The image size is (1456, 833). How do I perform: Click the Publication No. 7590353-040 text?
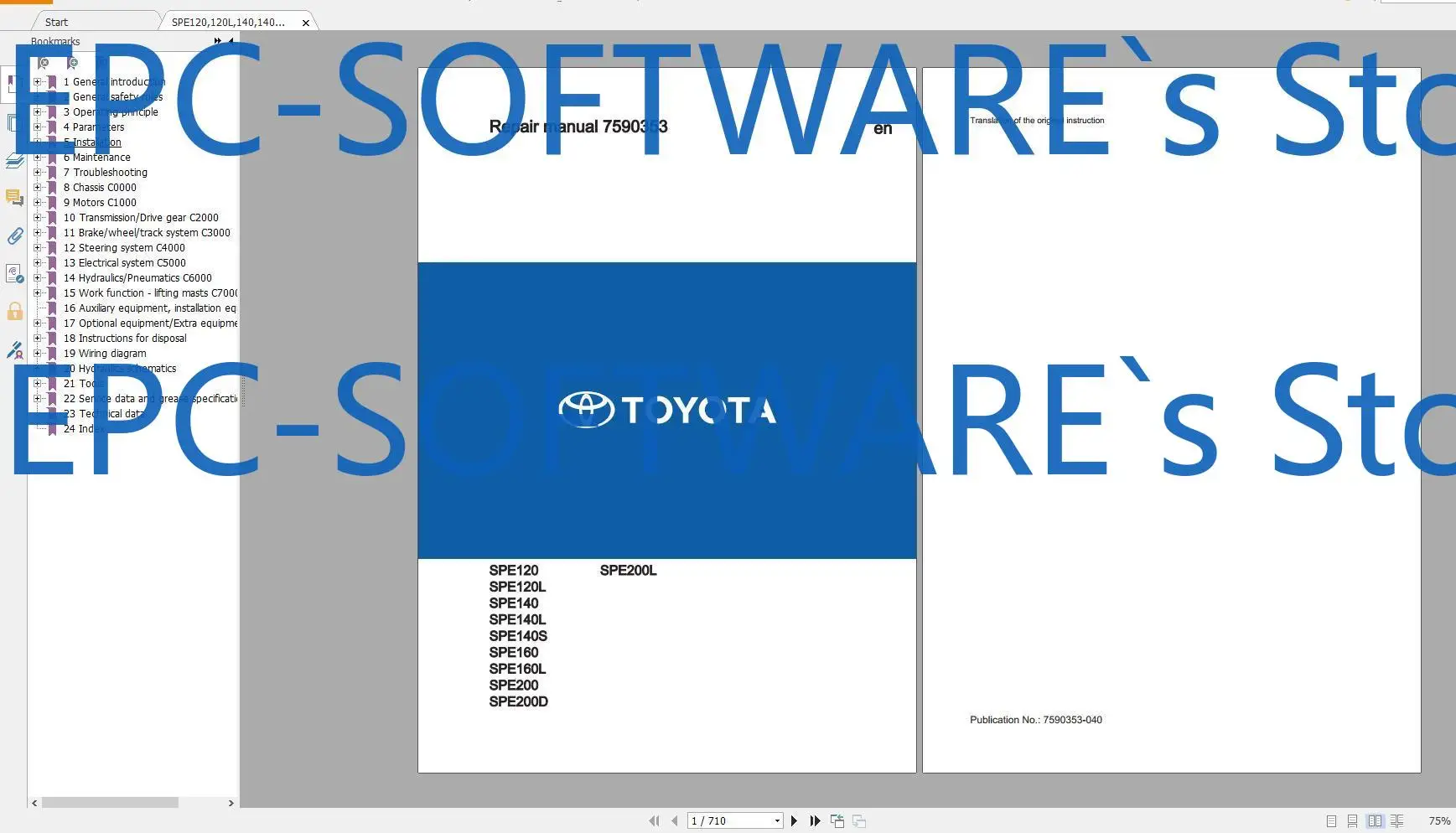tap(1036, 720)
